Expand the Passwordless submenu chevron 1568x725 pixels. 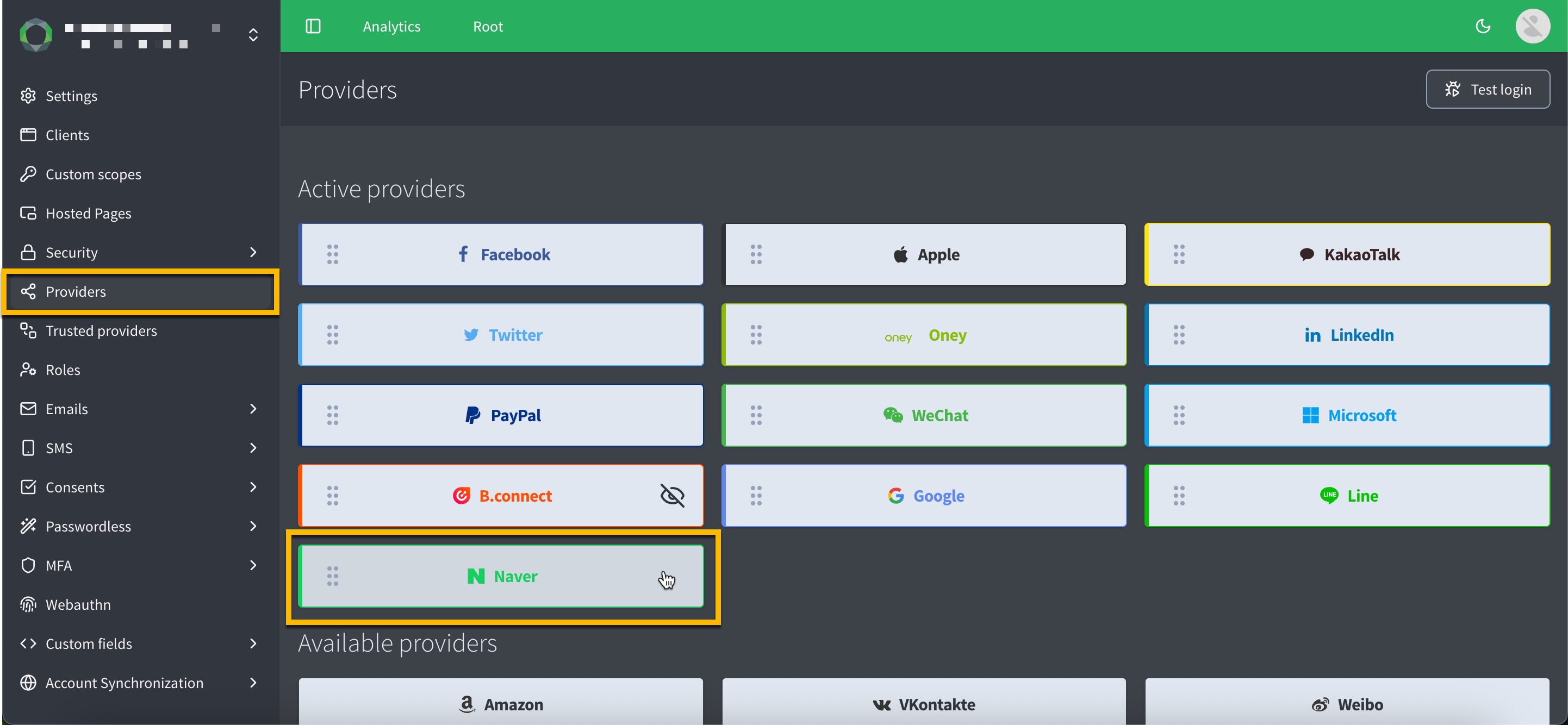(253, 526)
